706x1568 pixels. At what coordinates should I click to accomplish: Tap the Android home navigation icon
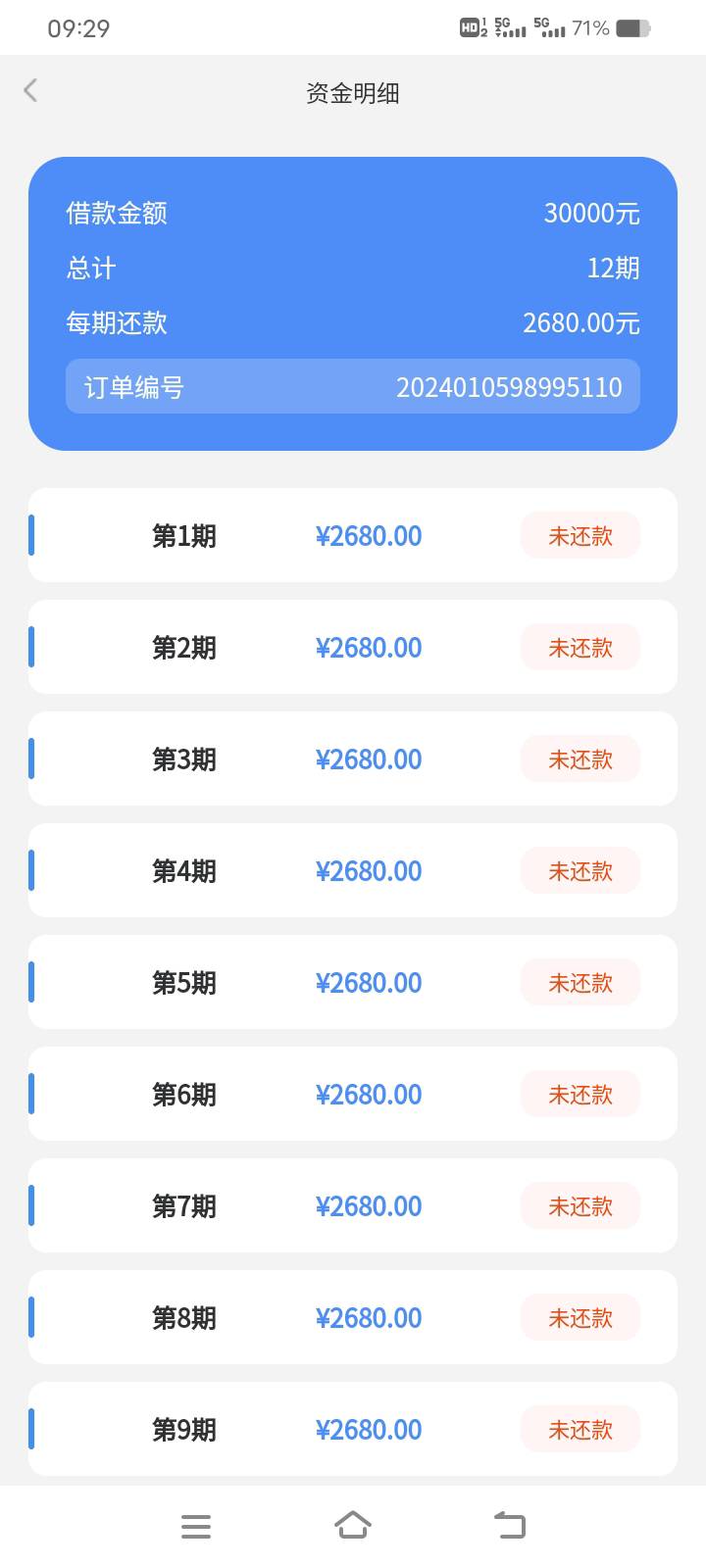pyautogui.click(x=353, y=1525)
